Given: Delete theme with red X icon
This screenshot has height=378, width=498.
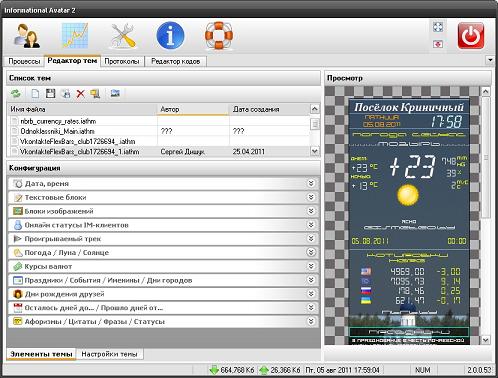Looking at the screenshot, I should tap(80, 94).
